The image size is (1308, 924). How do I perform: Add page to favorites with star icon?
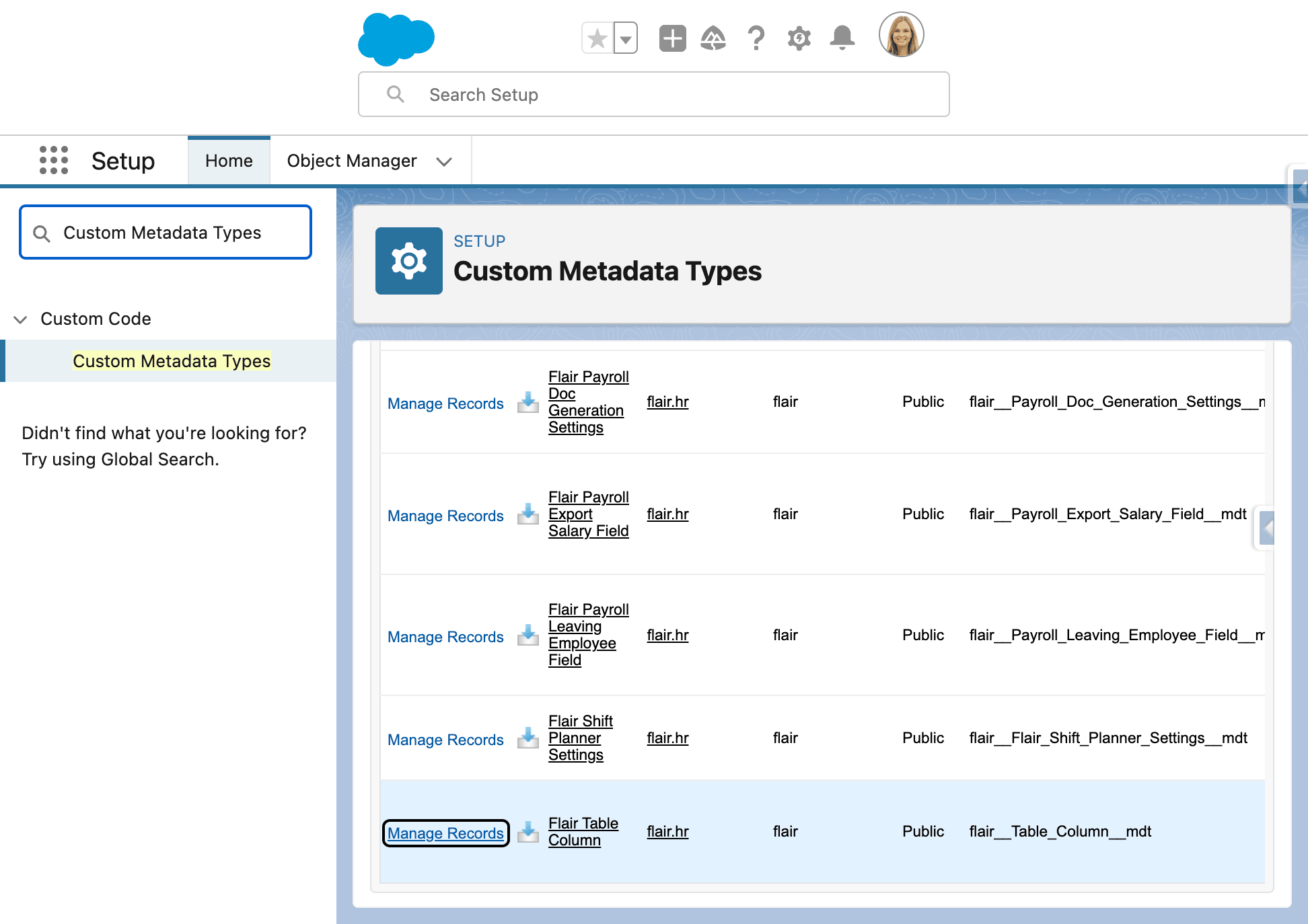(597, 38)
